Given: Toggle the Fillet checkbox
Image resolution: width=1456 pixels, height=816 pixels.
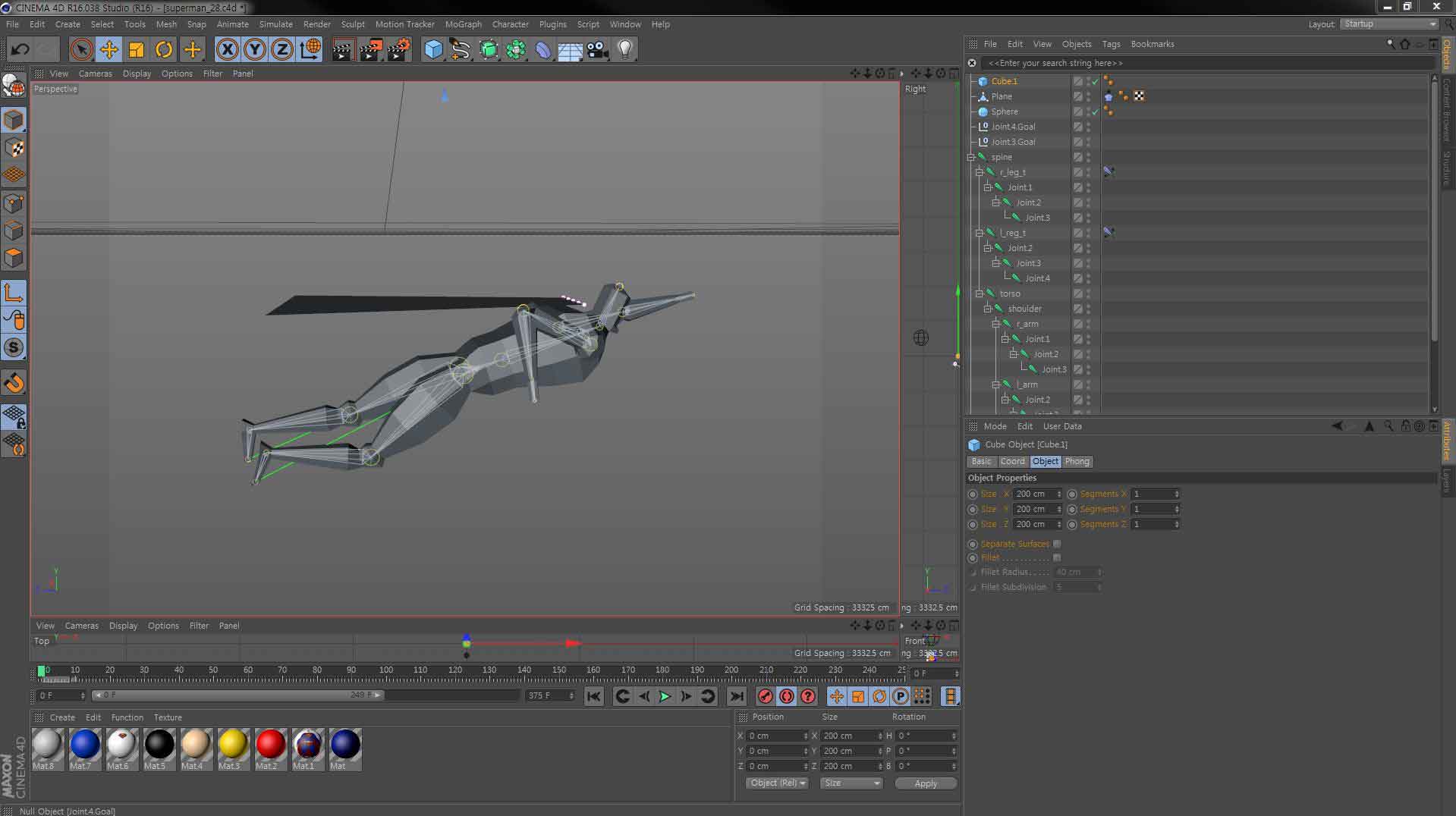Looking at the screenshot, I should pos(1057,557).
